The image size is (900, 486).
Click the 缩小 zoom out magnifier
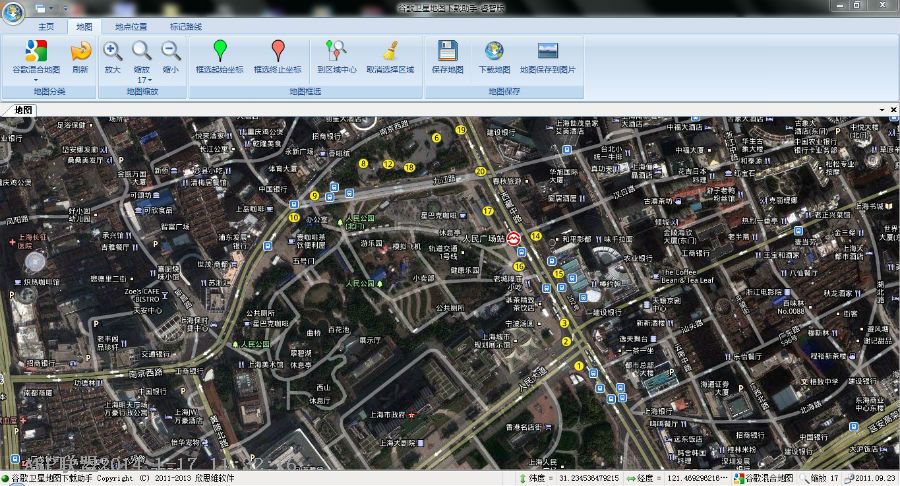point(171,51)
